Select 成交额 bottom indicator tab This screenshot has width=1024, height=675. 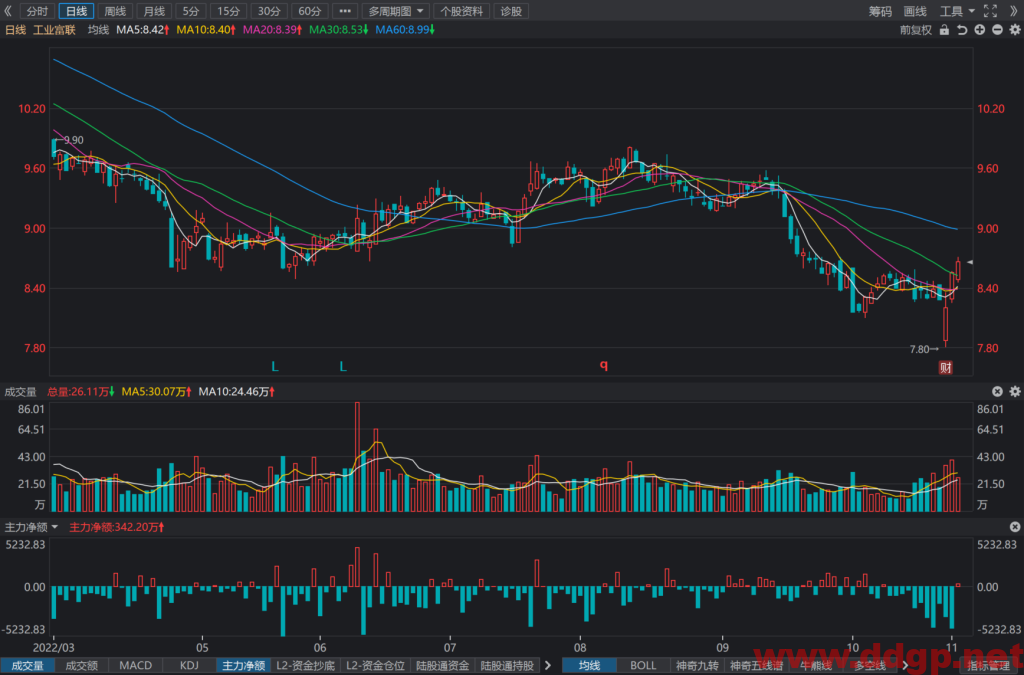point(82,665)
